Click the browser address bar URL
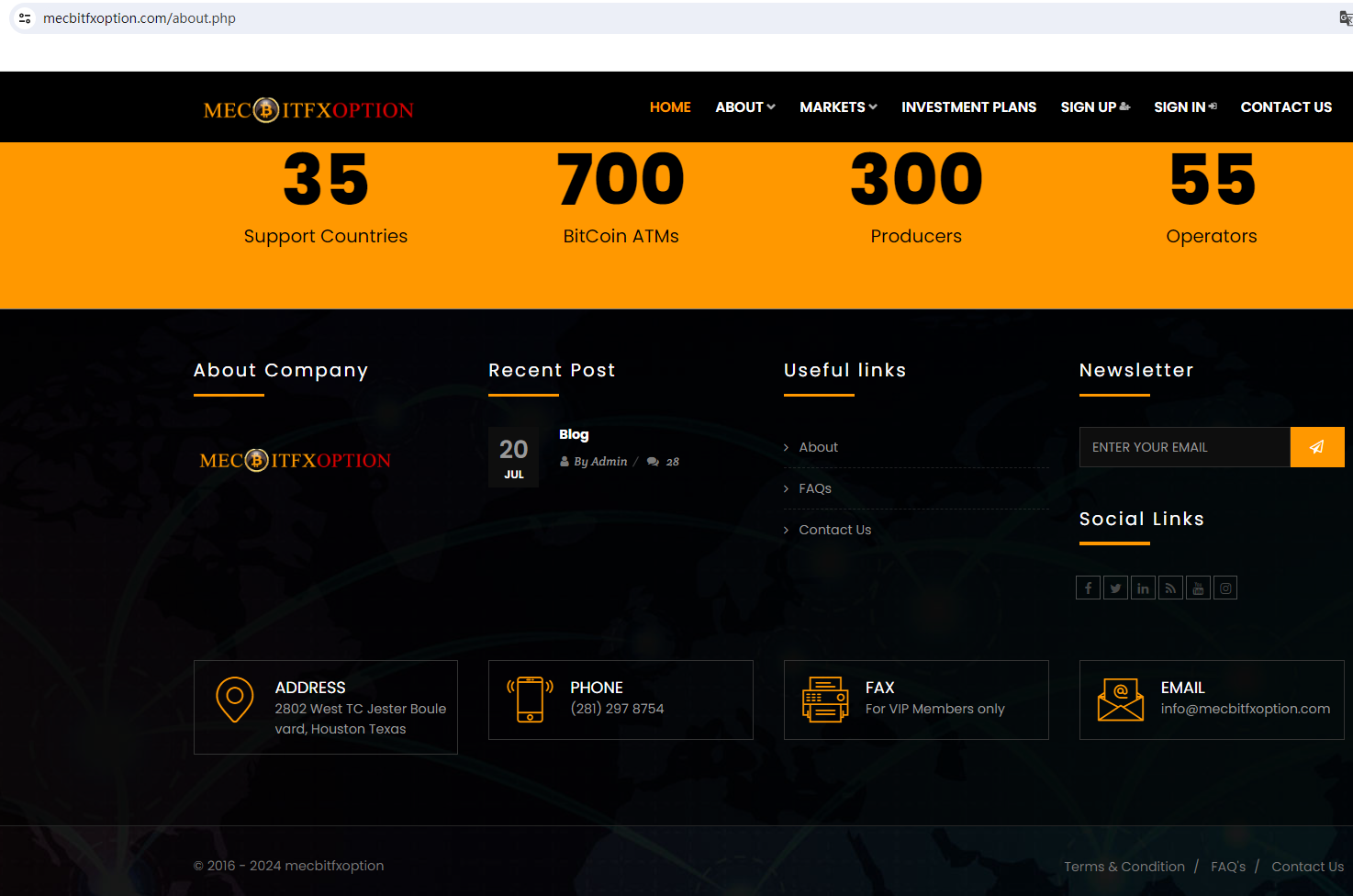Viewport: 1353px width, 896px height. [x=140, y=18]
